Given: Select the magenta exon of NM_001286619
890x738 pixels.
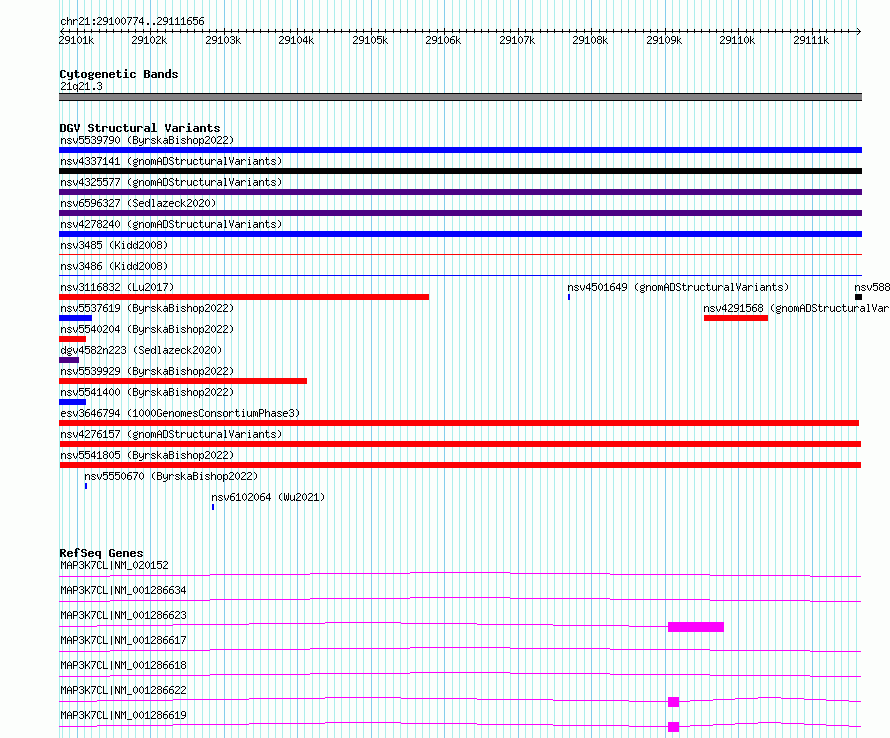Looking at the screenshot, I should click(674, 727).
